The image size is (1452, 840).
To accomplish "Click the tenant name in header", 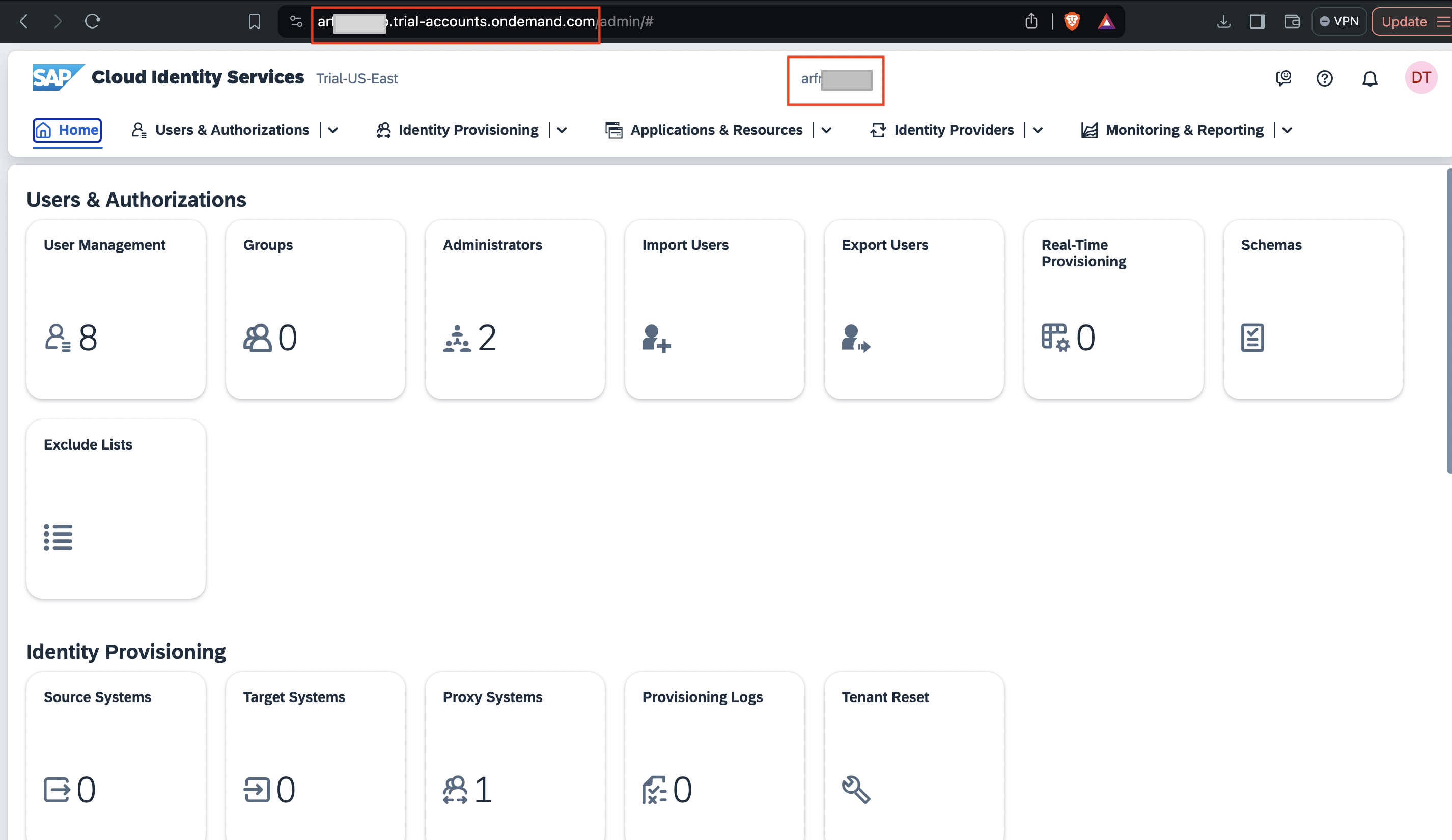I will point(836,79).
